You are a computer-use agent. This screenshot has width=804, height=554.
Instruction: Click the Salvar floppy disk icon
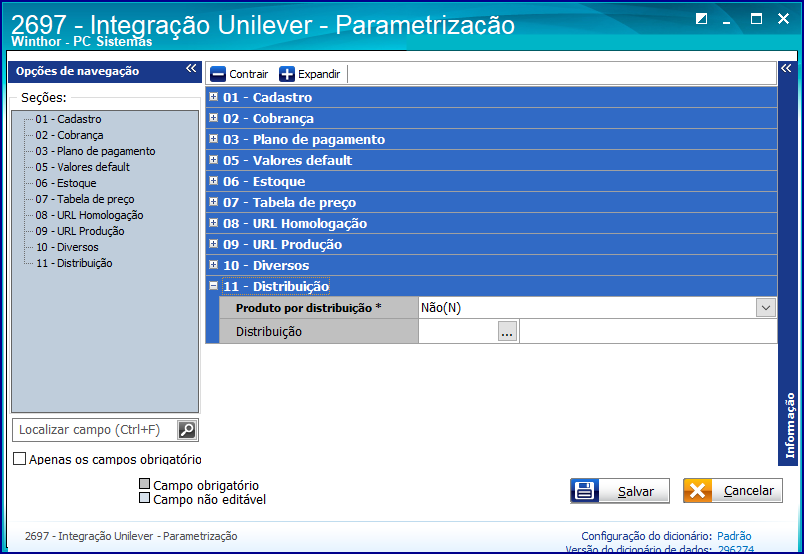point(585,491)
